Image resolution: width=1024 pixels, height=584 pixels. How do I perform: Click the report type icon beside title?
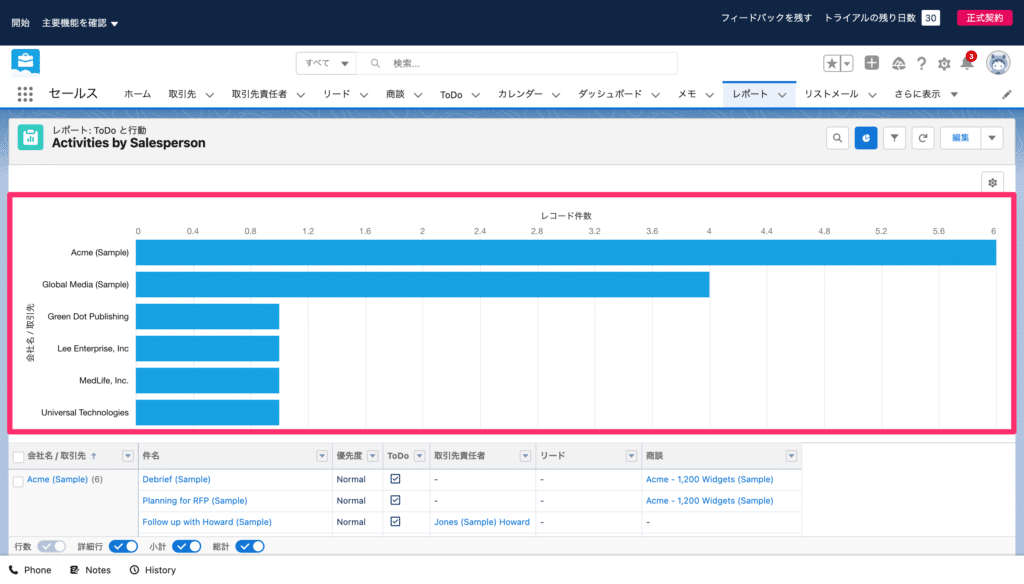[30, 137]
